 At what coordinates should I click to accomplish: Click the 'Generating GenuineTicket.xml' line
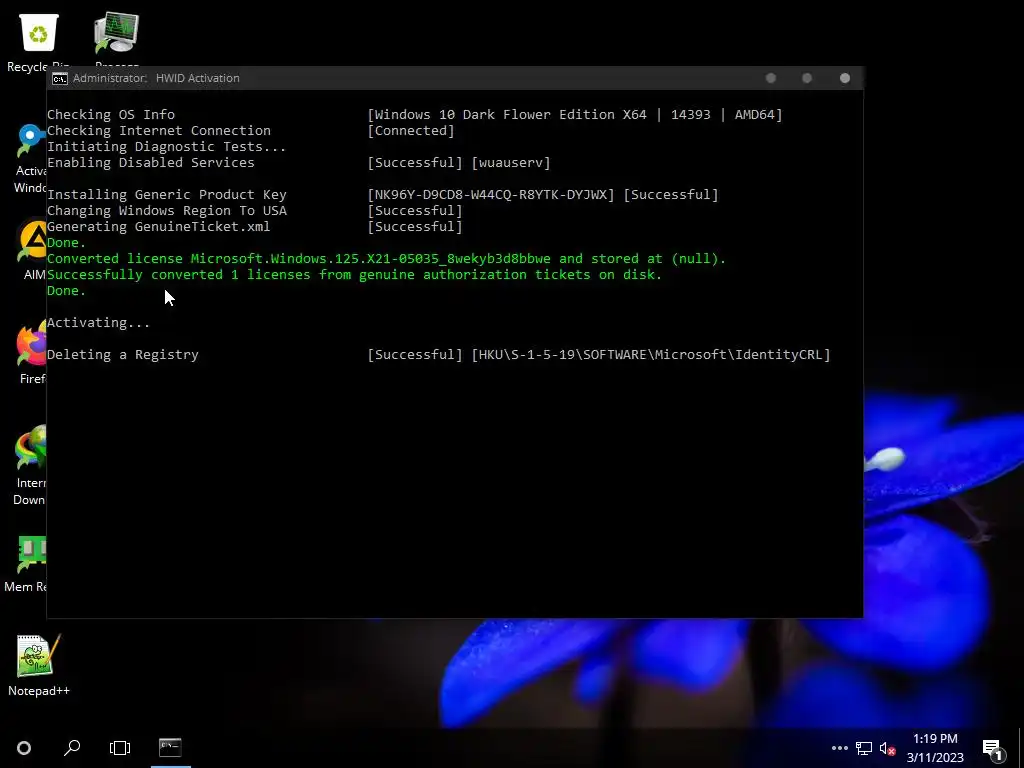coord(159,227)
